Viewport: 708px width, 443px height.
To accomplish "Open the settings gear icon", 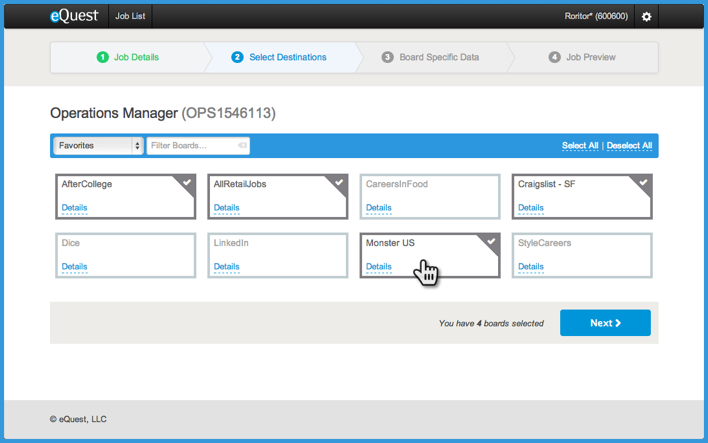I will point(646,17).
